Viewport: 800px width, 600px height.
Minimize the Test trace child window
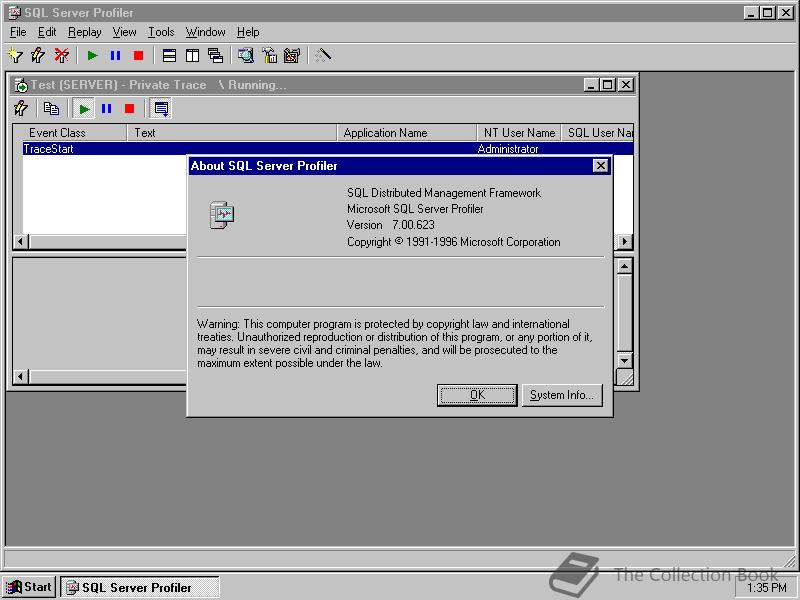point(591,85)
